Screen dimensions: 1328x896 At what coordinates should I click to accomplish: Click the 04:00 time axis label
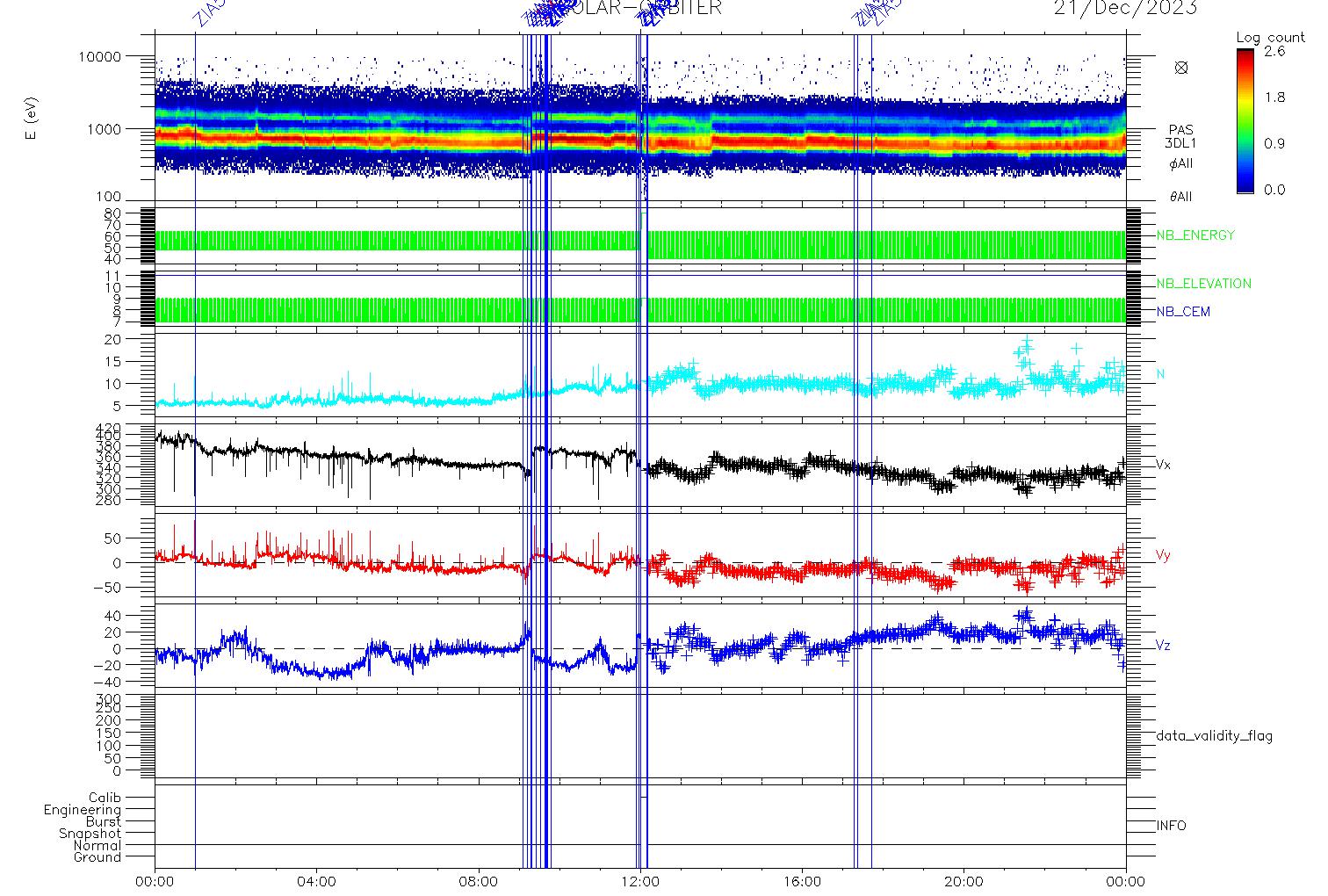pos(317,881)
